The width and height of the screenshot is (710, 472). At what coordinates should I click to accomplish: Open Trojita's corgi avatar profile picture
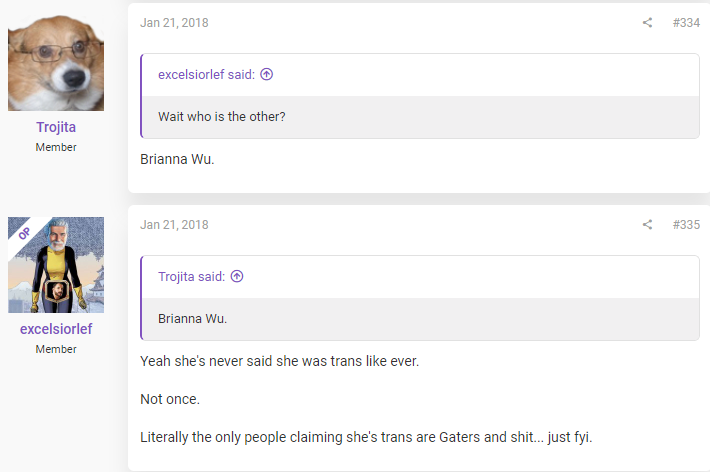[56, 63]
